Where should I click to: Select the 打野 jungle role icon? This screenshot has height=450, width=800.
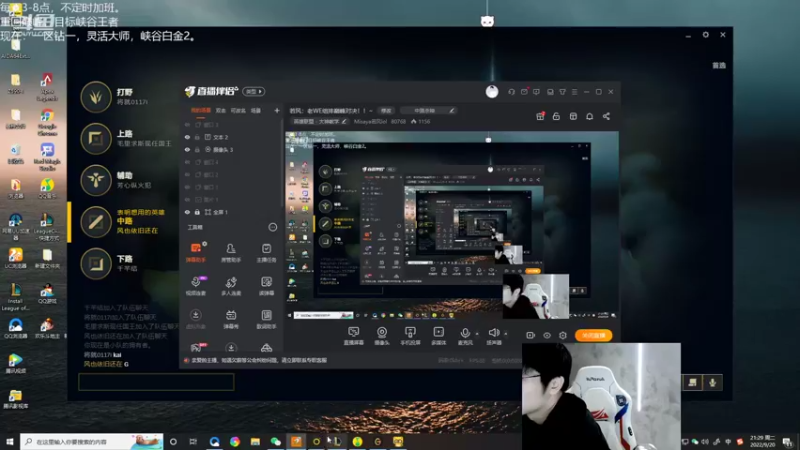coord(95,96)
